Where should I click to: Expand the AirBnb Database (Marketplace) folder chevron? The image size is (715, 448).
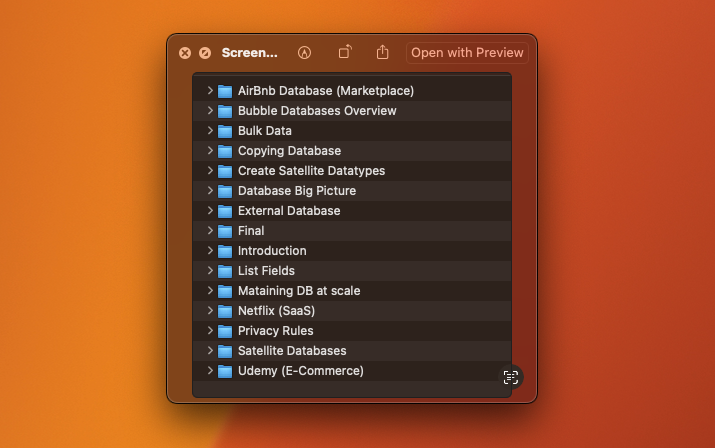[x=210, y=90]
